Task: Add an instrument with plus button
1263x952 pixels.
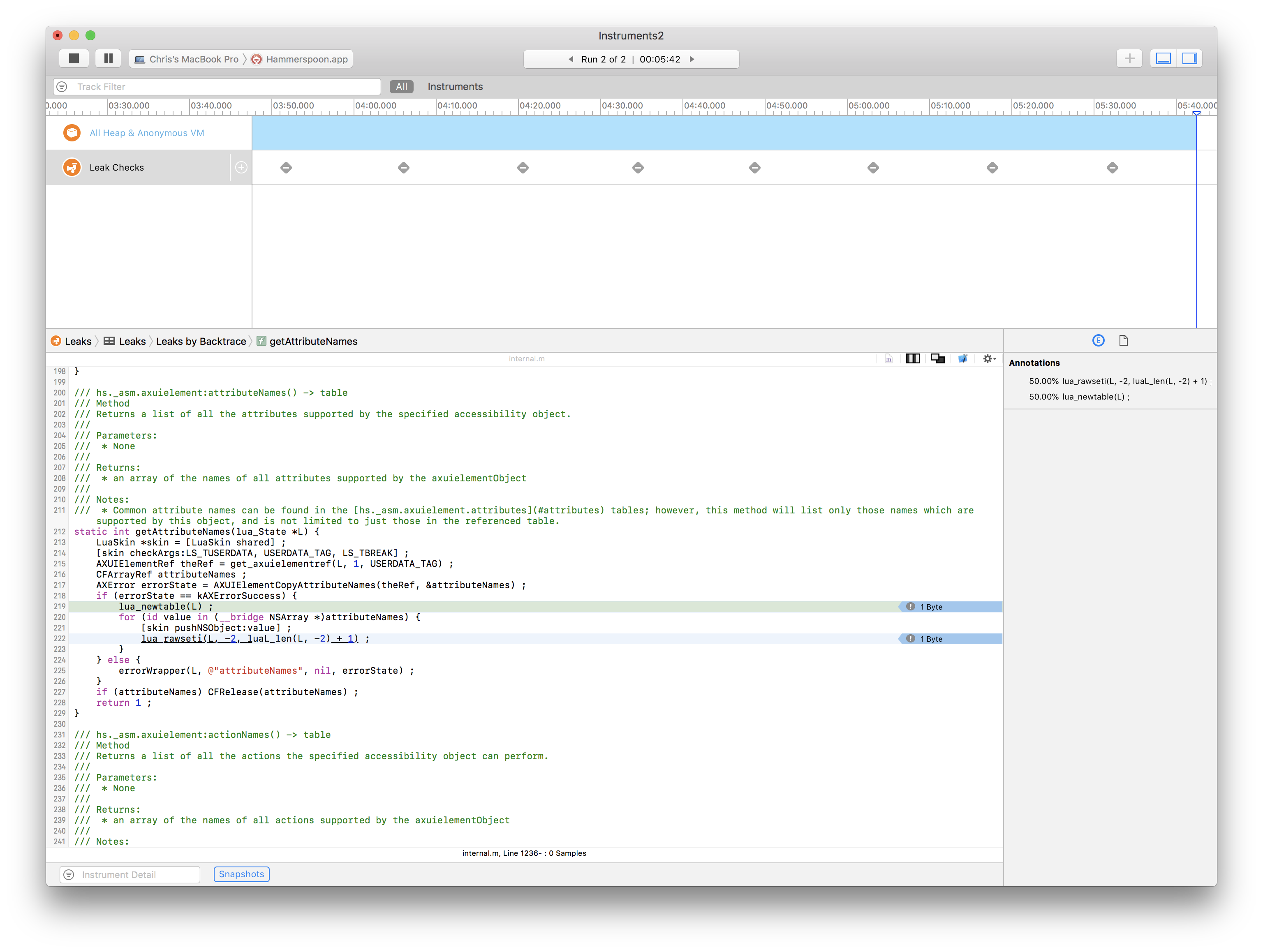Action: [x=1129, y=58]
